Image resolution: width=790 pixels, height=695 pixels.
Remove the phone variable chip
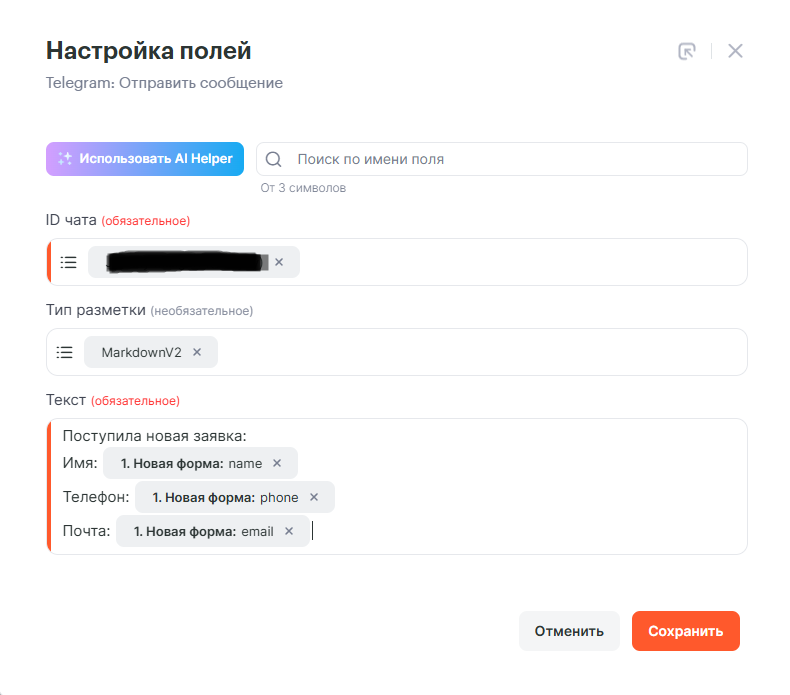pyautogui.click(x=314, y=497)
